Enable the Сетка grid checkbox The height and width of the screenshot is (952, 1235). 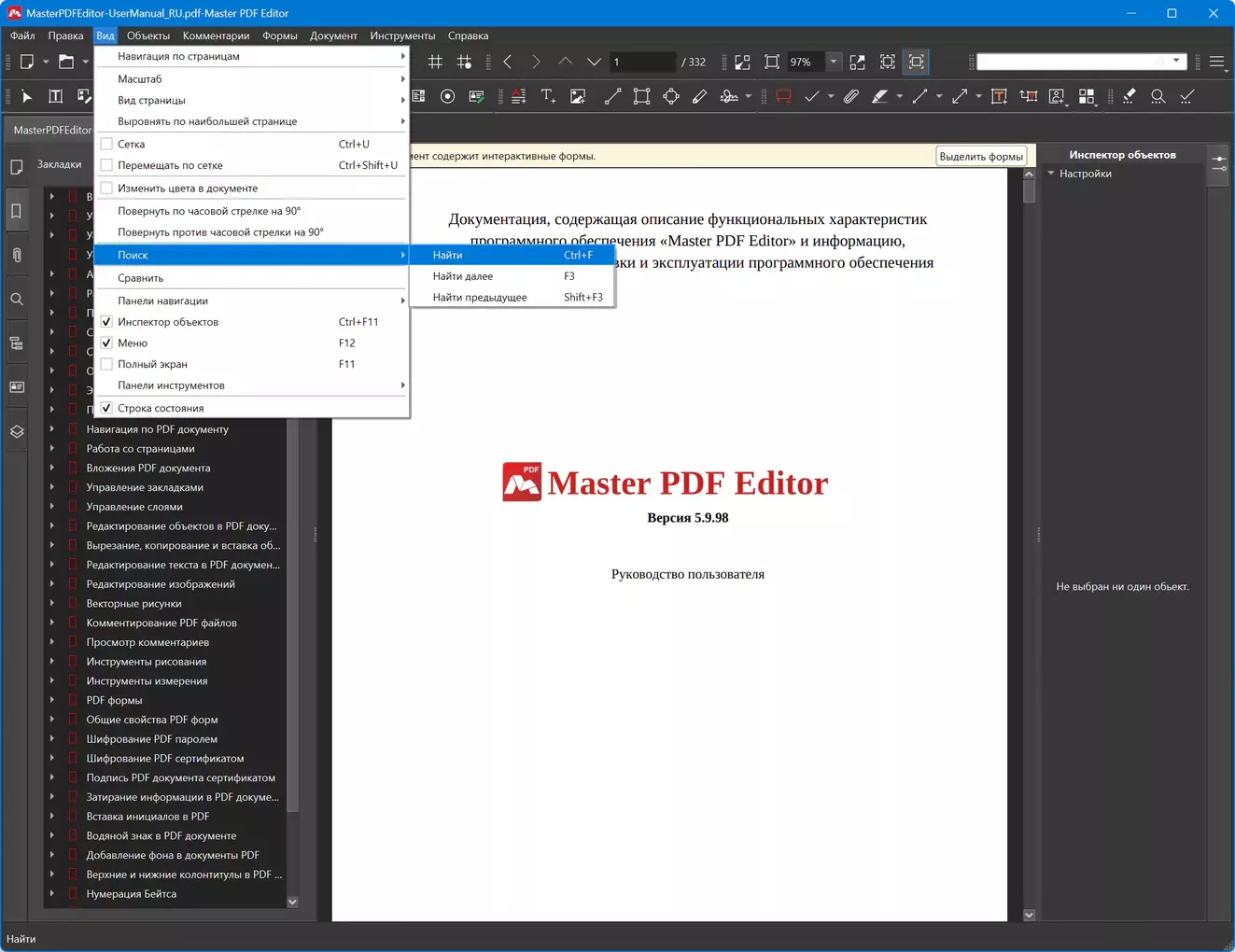[x=107, y=144]
